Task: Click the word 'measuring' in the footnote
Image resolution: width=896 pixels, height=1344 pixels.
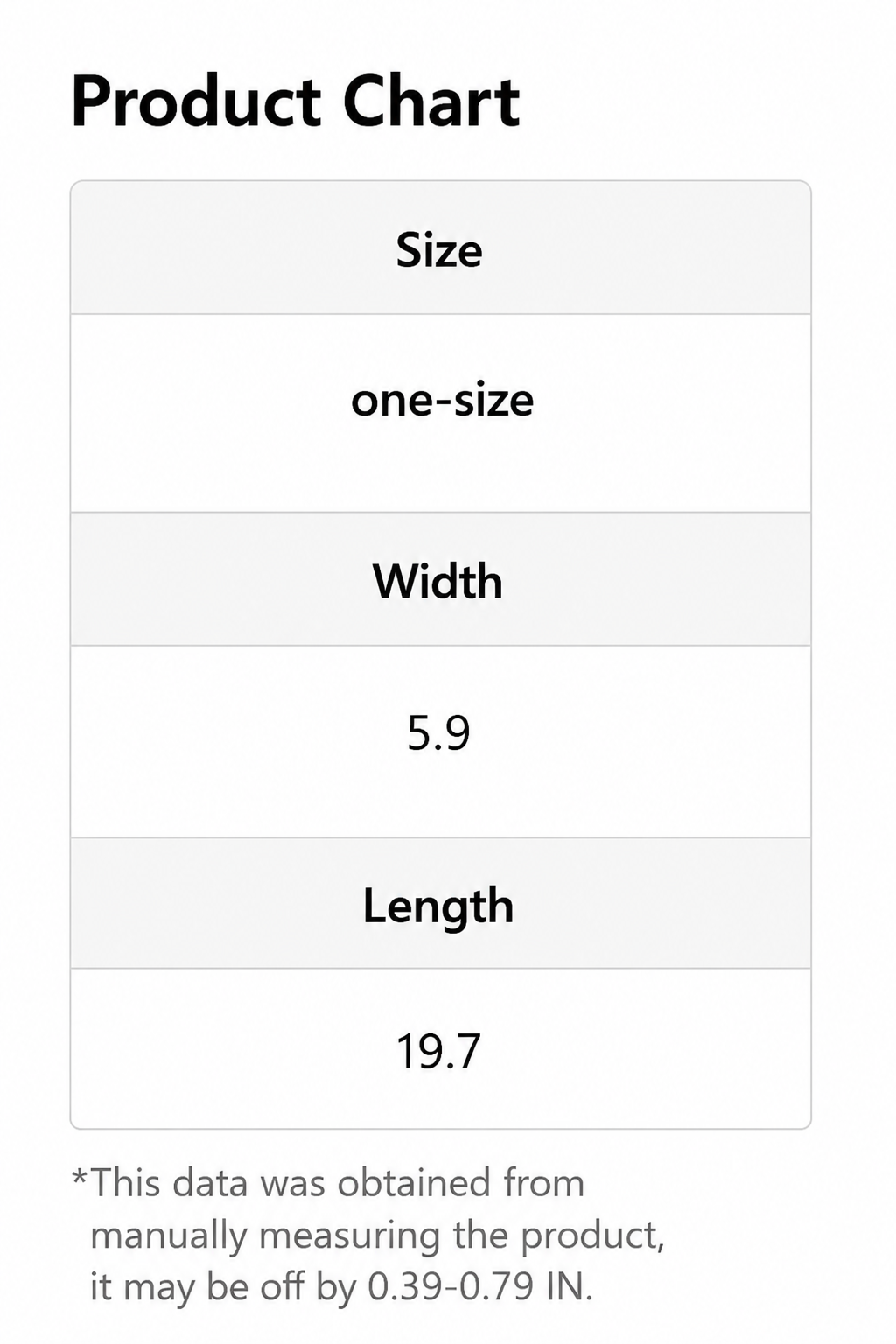Action: [350, 1237]
